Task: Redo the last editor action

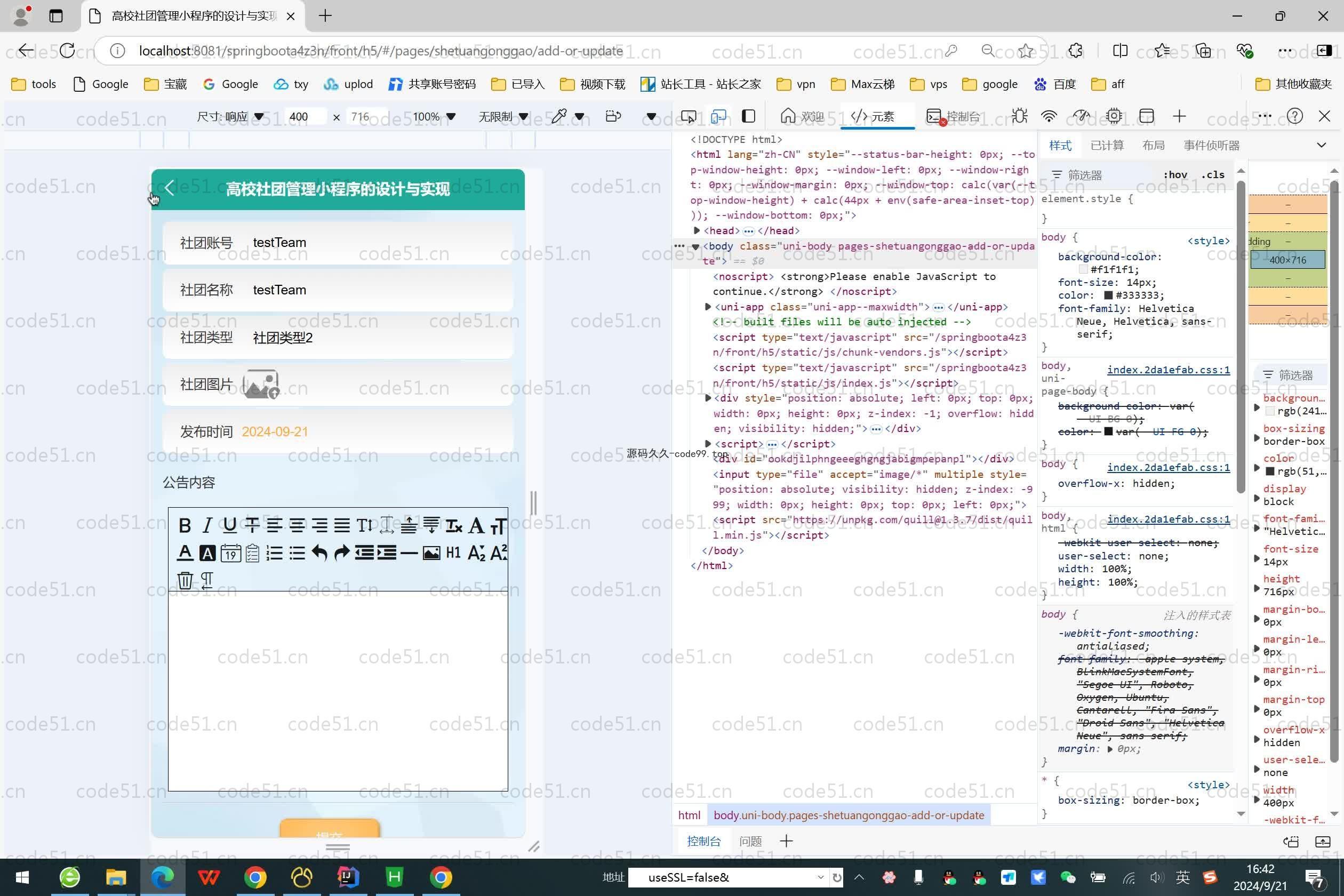Action: point(342,553)
